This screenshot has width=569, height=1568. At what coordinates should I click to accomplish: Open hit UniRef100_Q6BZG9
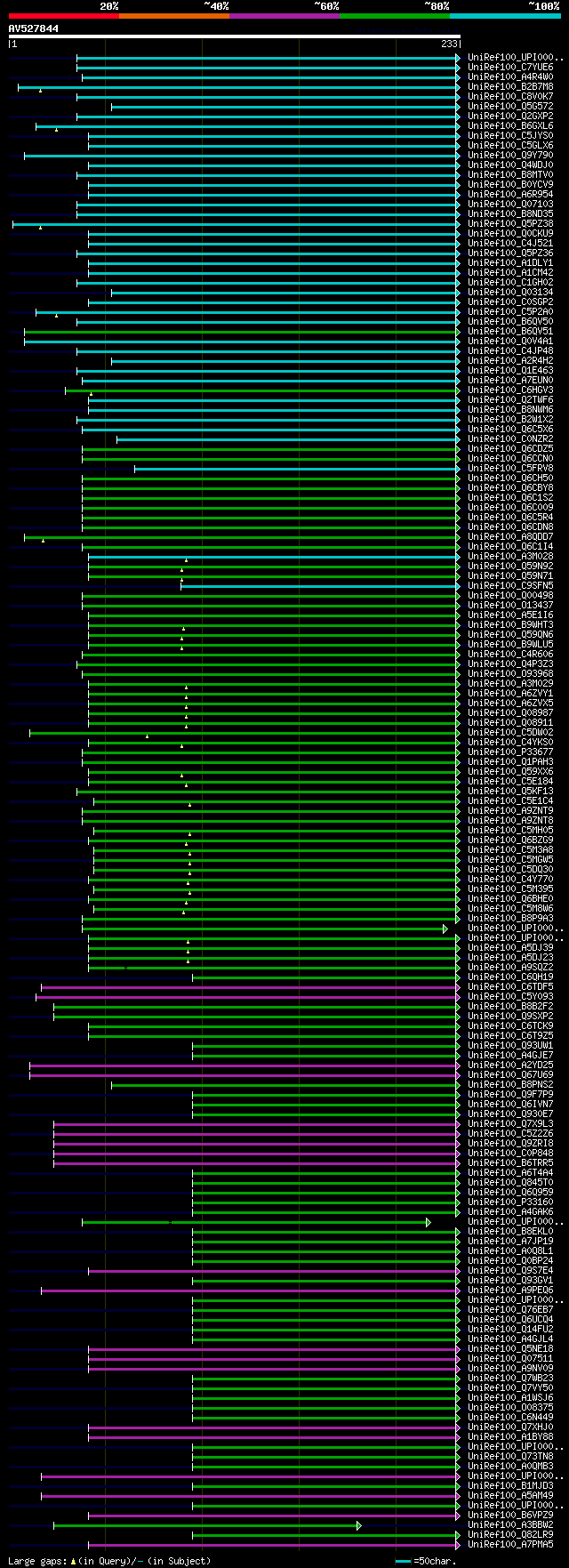point(510,840)
